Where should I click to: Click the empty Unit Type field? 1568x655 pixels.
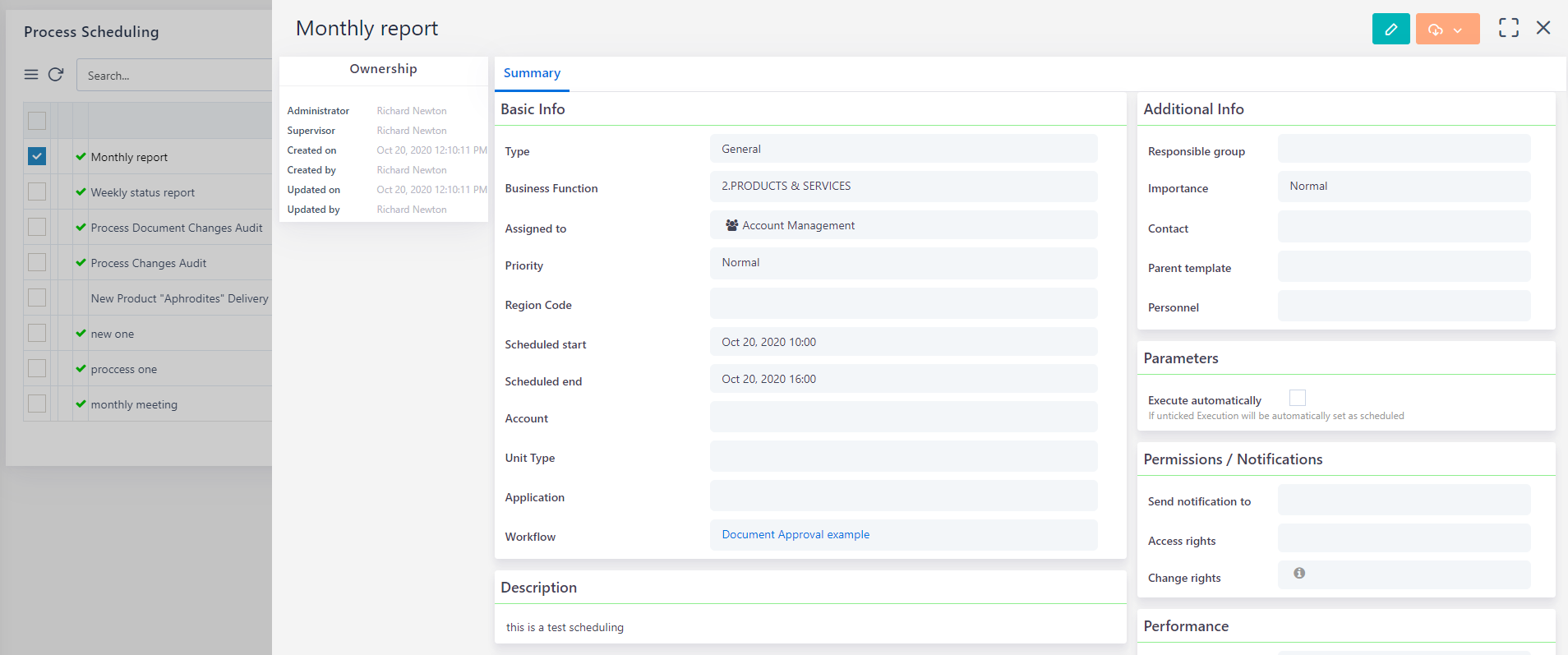(x=903, y=456)
